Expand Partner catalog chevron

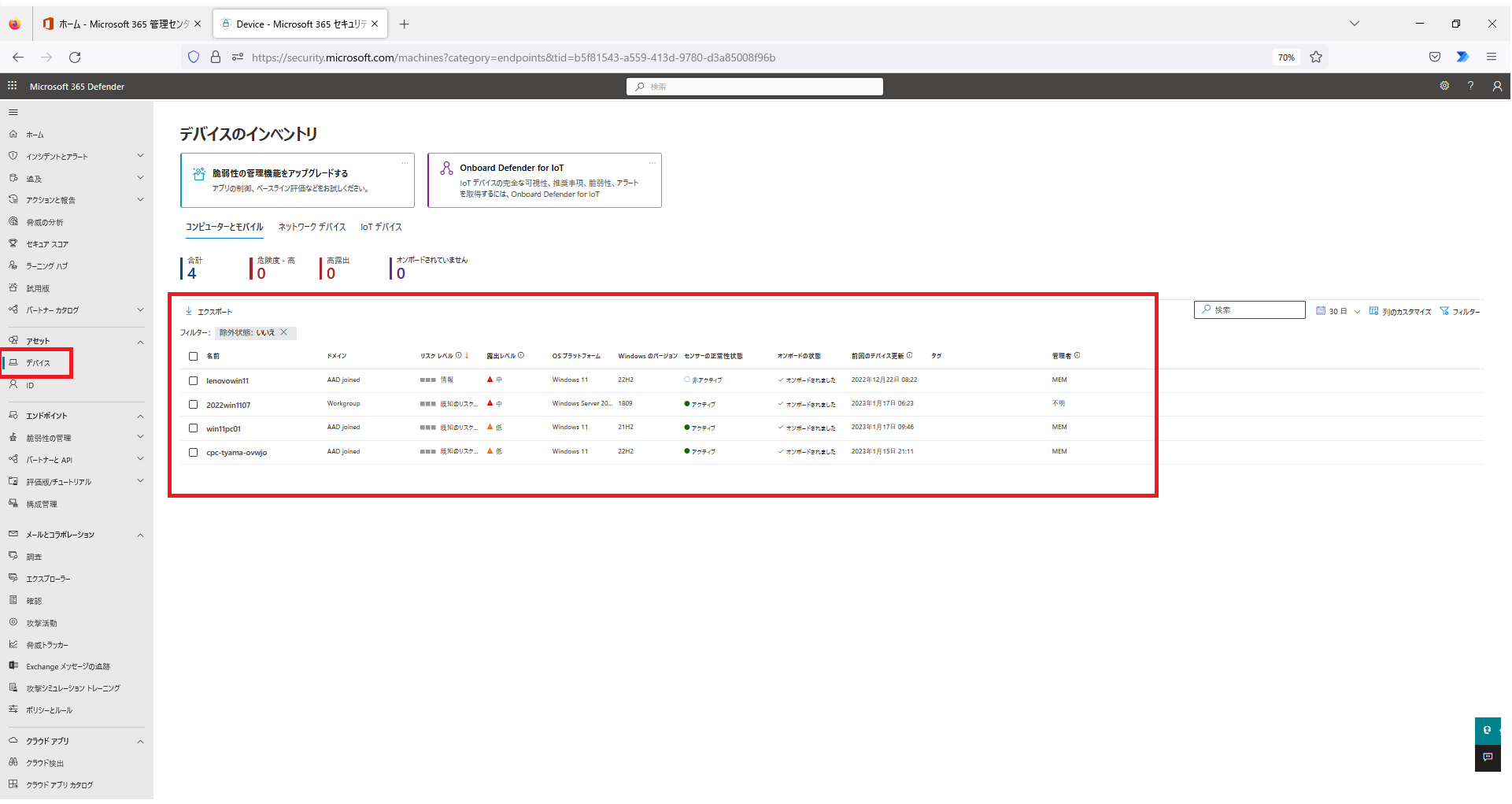pyautogui.click(x=140, y=309)
